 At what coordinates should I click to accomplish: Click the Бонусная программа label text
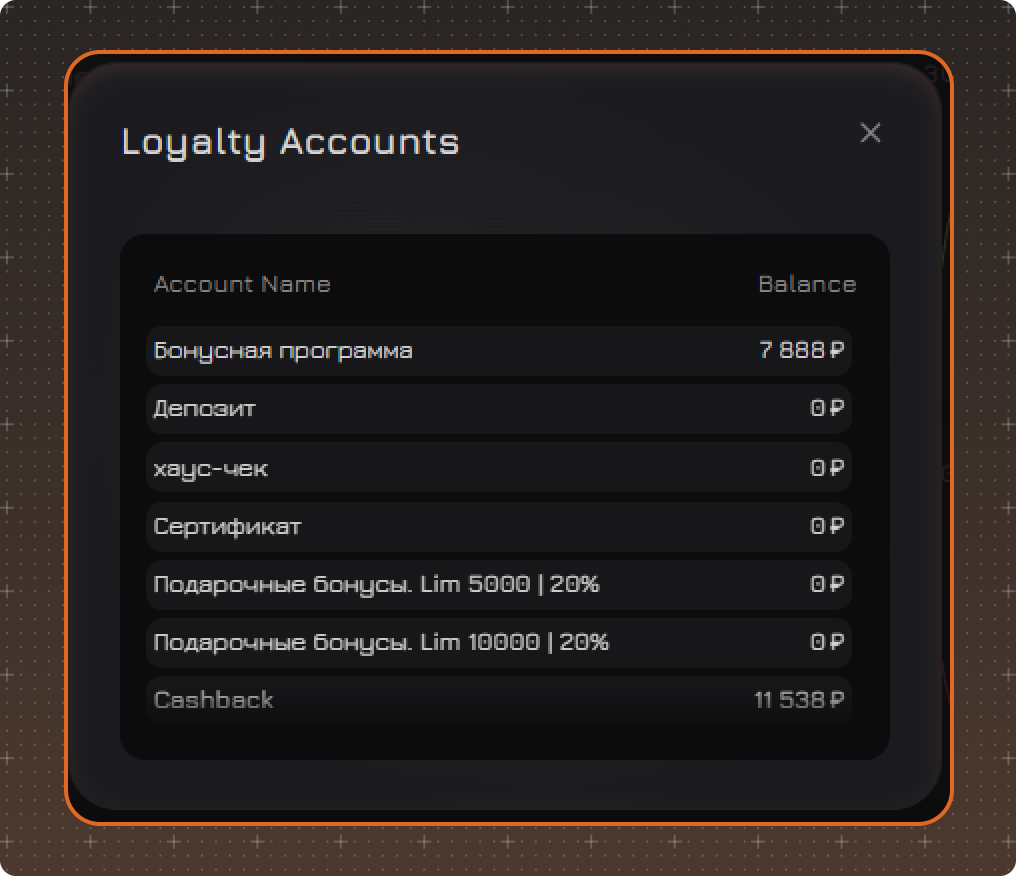283,351
